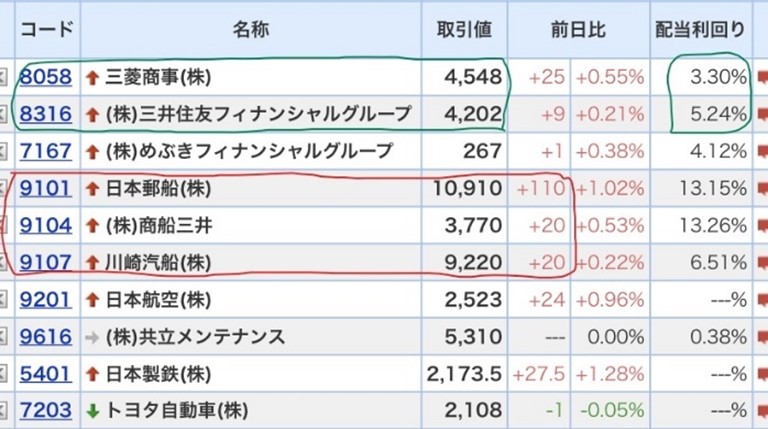Sort by the 前日比 column header
Image resolution: width=768 pixels, height=429 pixels.
tap(577, 29)
